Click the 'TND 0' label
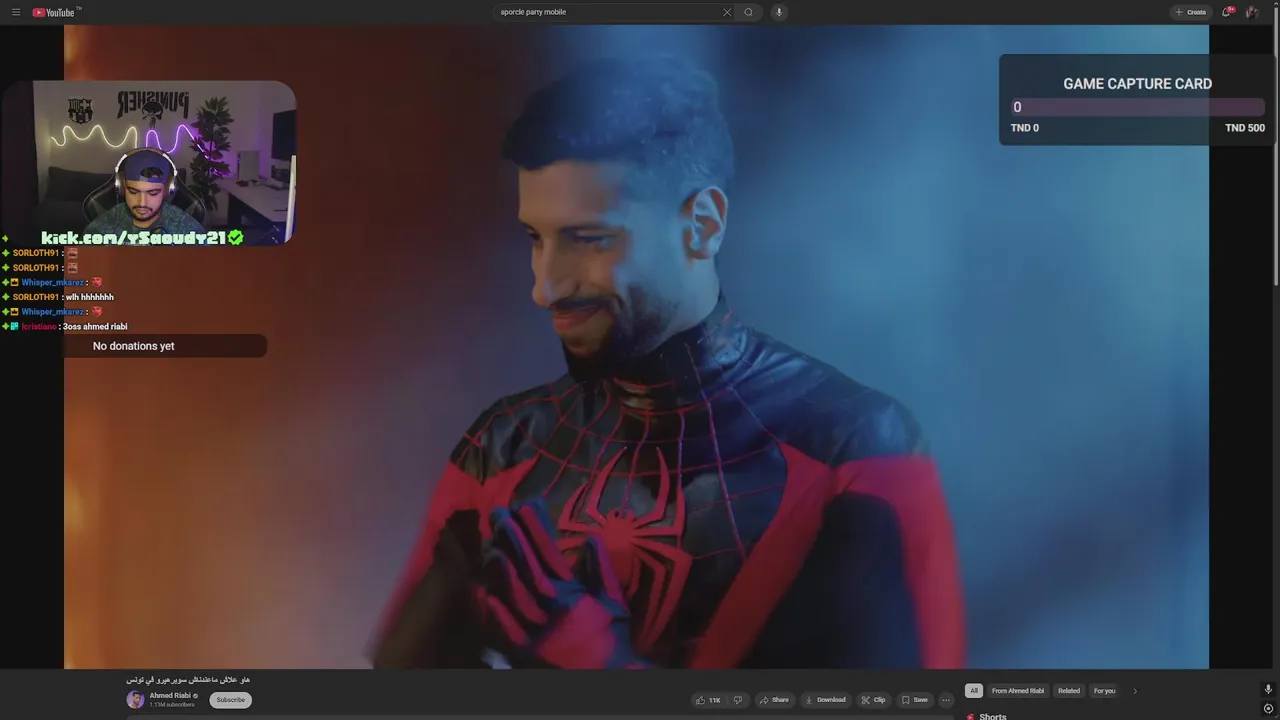The image size is (1280, 720). click(1025, 128)
